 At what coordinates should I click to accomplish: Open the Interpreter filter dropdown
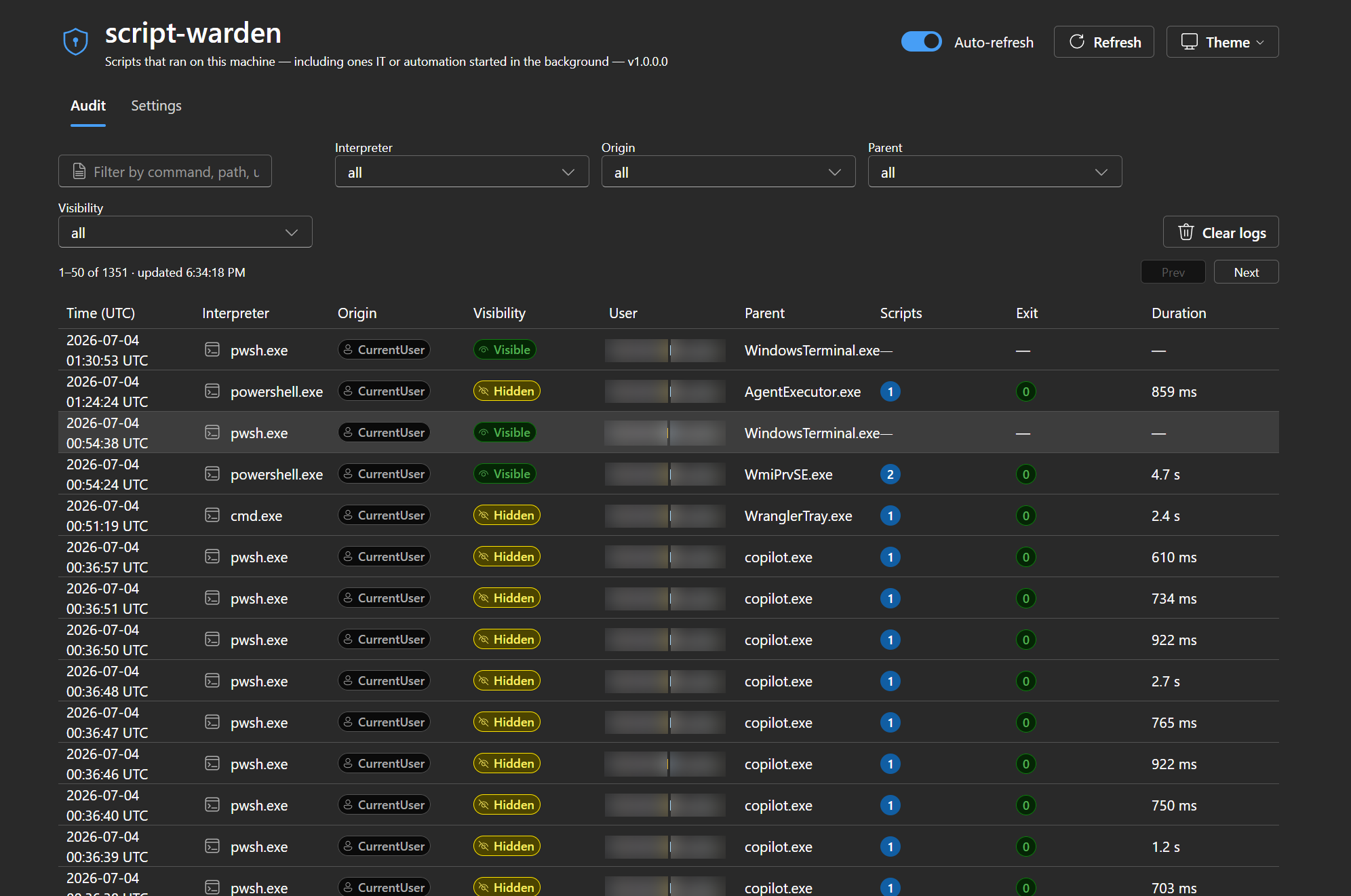coord(462,172)
